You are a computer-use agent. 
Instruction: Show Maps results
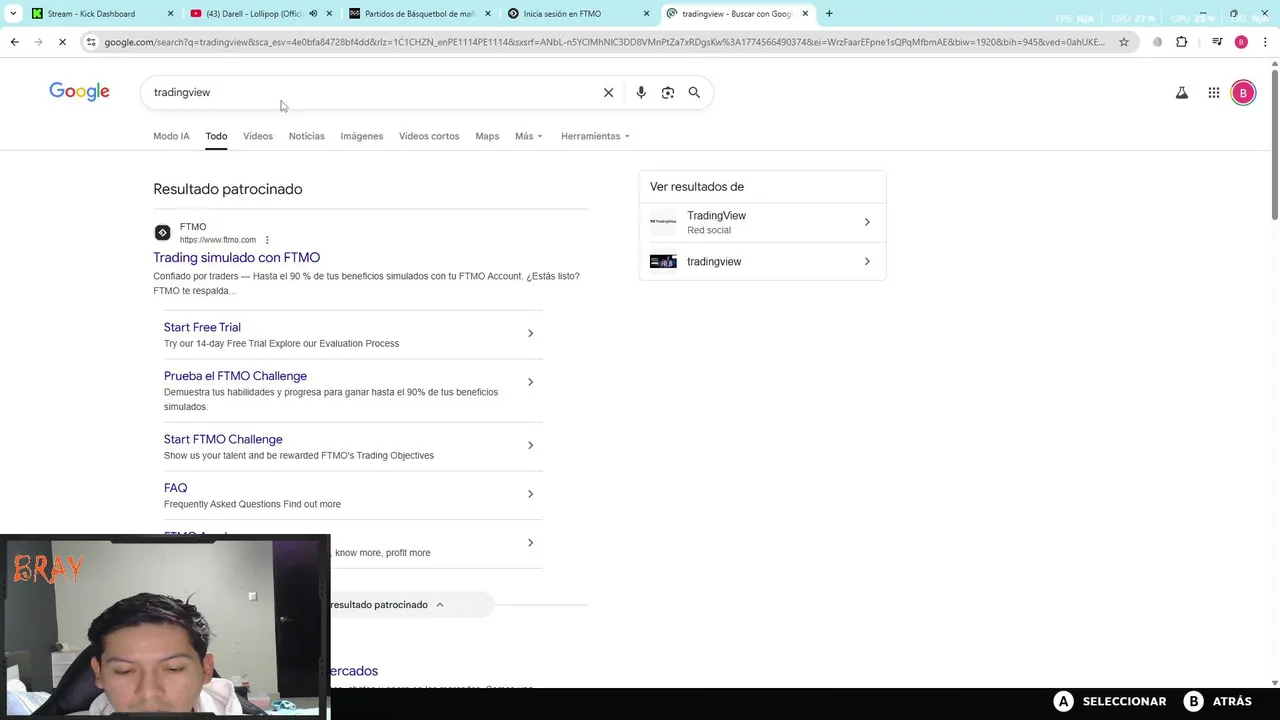pyautogui.click(x=487, y=136)
